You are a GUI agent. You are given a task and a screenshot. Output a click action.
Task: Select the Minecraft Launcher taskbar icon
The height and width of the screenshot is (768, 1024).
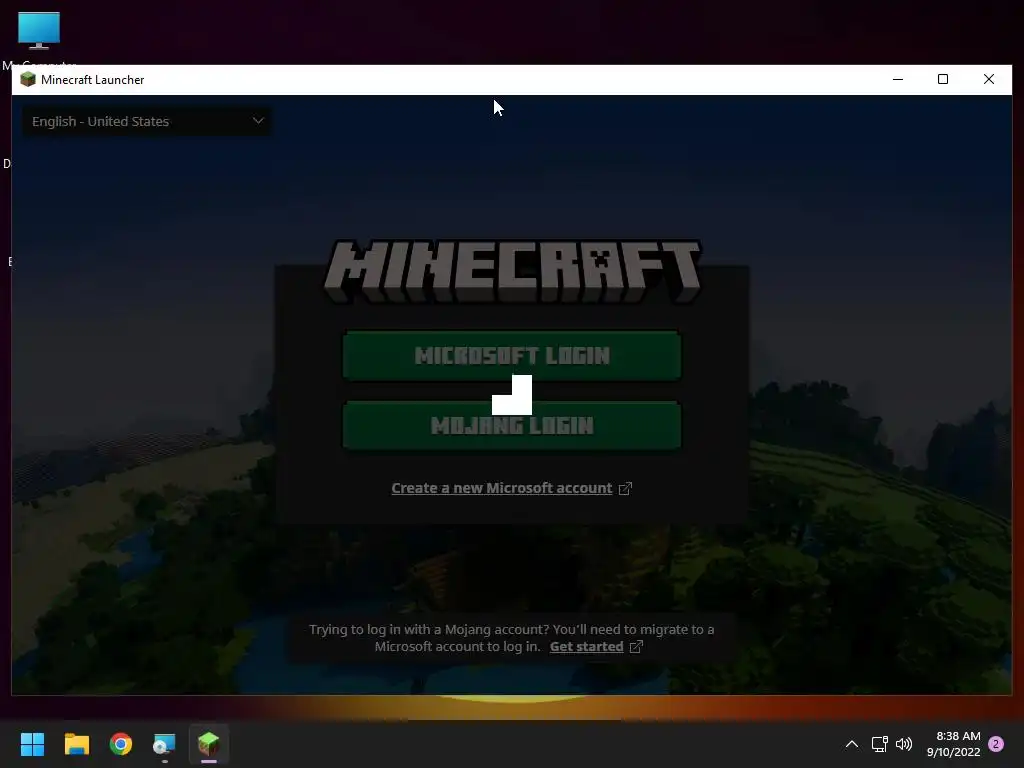pyautogui.click(x=209, y=744)
